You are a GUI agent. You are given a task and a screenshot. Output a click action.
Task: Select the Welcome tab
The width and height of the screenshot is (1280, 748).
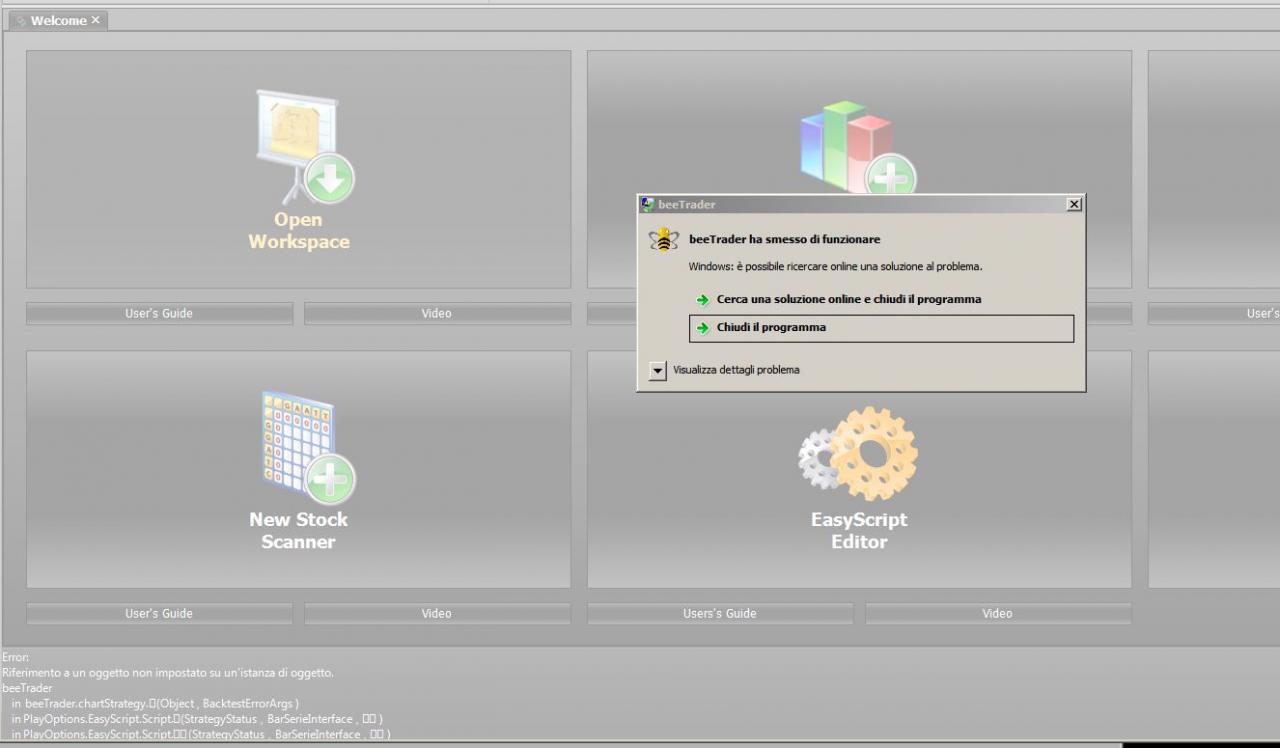pyautogui.click(x=58, y=20)
